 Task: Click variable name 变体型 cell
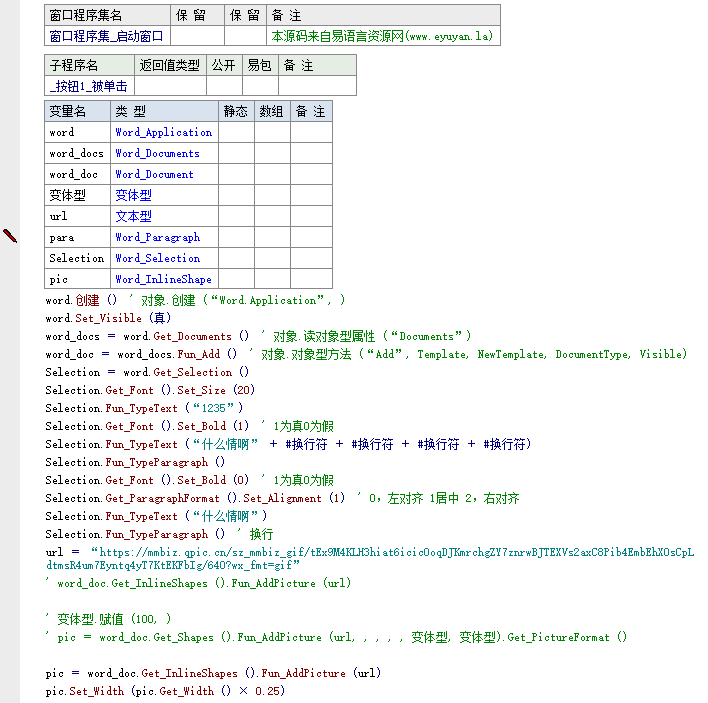coord(77,195)
